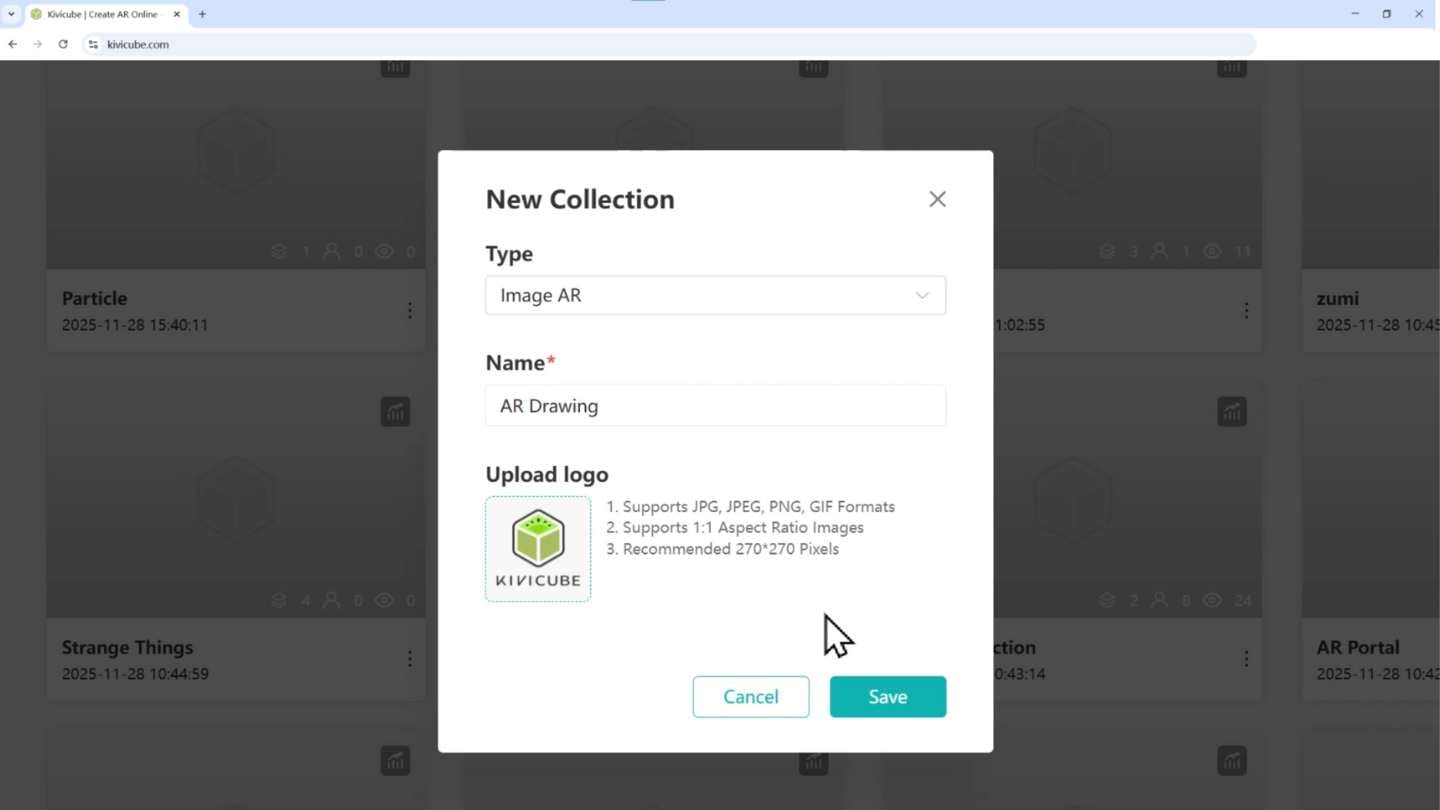Select the Kivicube Create AR Online tab
This screenshot has height=810, width=1440.
pyautogui.click(x=100, y=14)
